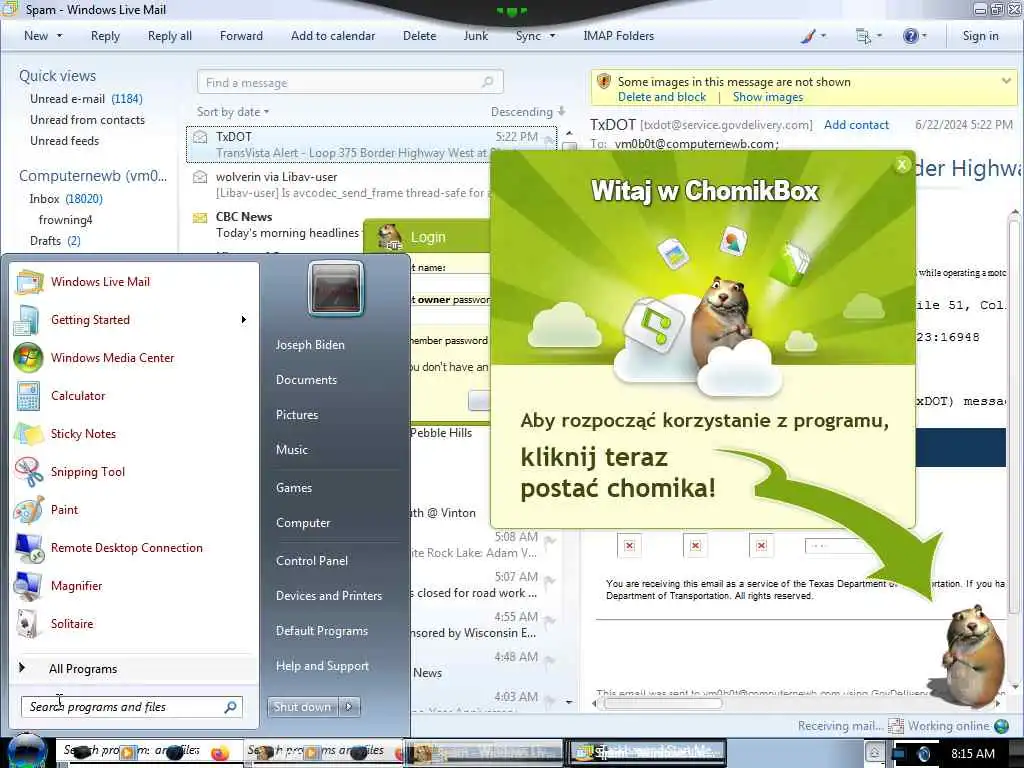The image size is (1024, 768).
Task: Click Delete and block link
Action: (x=662, y=97)
